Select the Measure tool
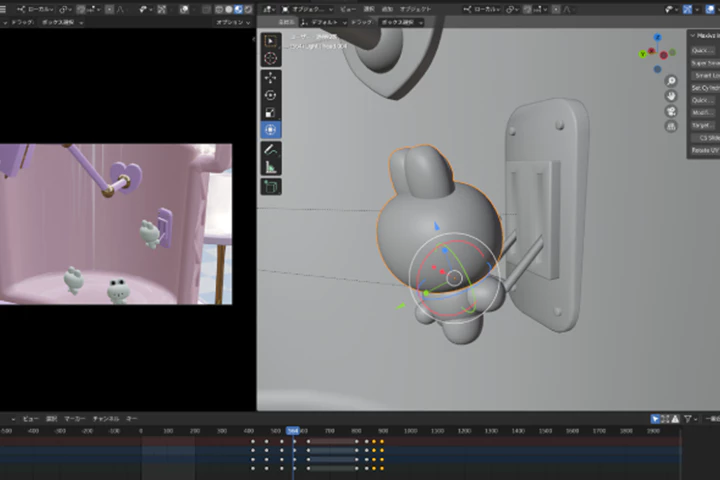This screenshot has height=480, width=720. tap(270, 167)
